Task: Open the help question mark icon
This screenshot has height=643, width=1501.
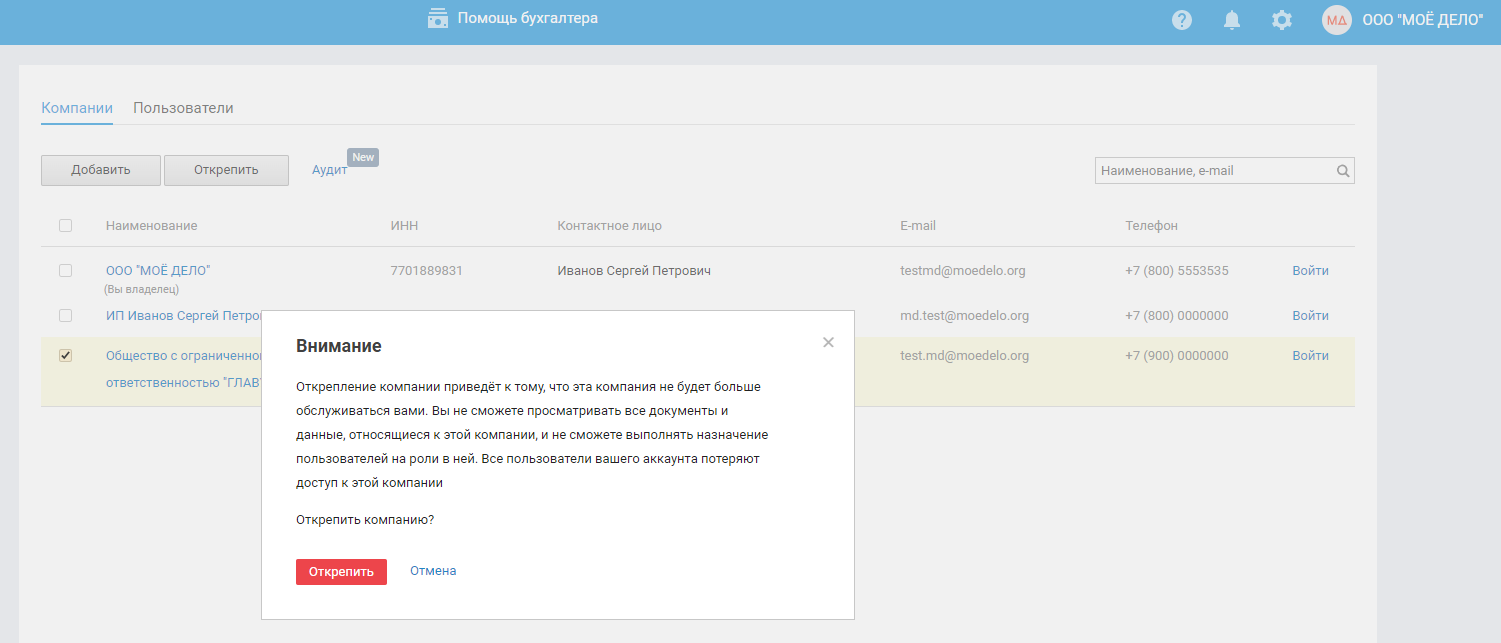Action: [x=1182, y=20]
